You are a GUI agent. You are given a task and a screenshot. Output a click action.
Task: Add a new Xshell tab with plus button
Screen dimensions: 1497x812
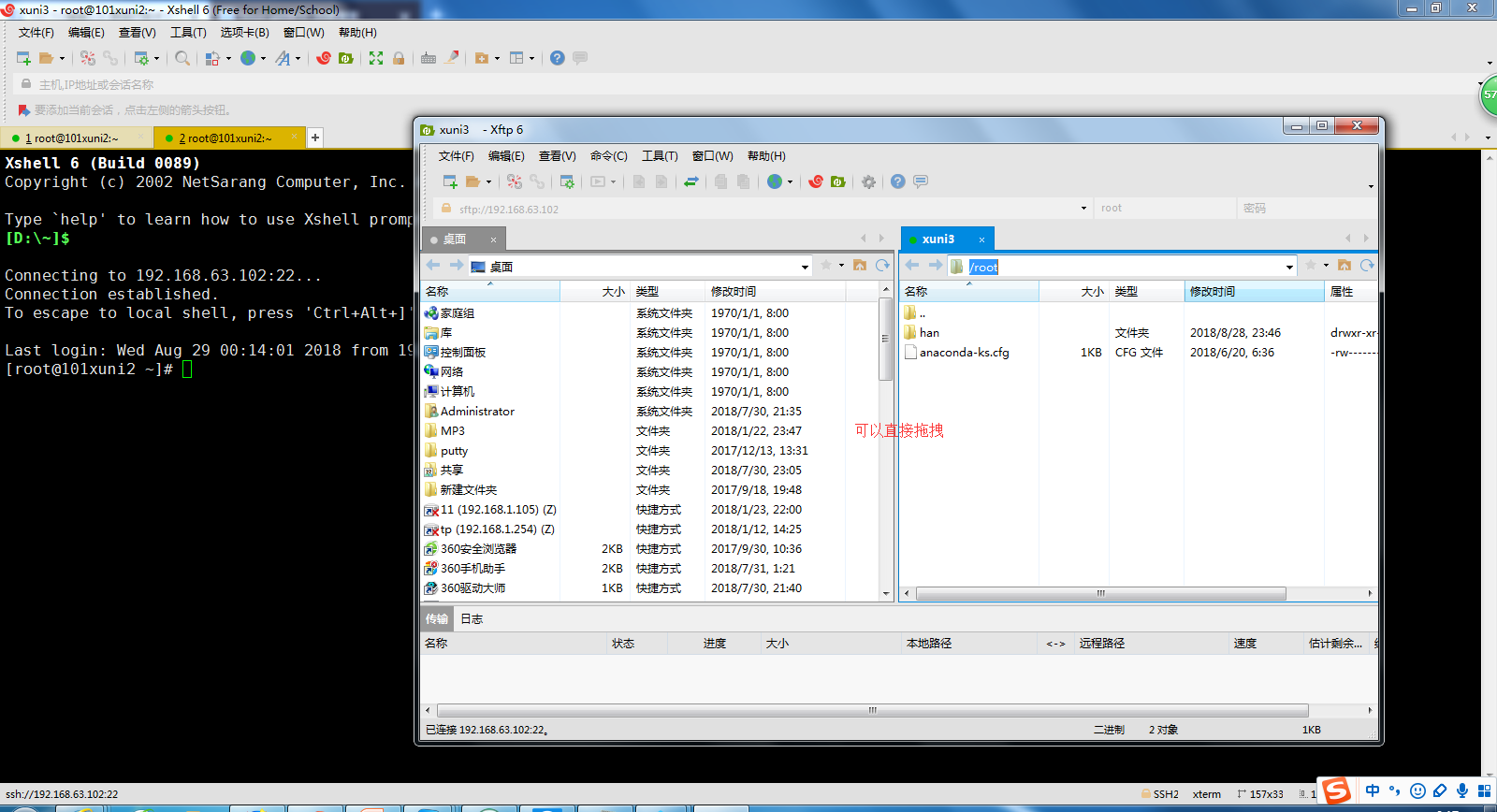[x=315, y=138]
